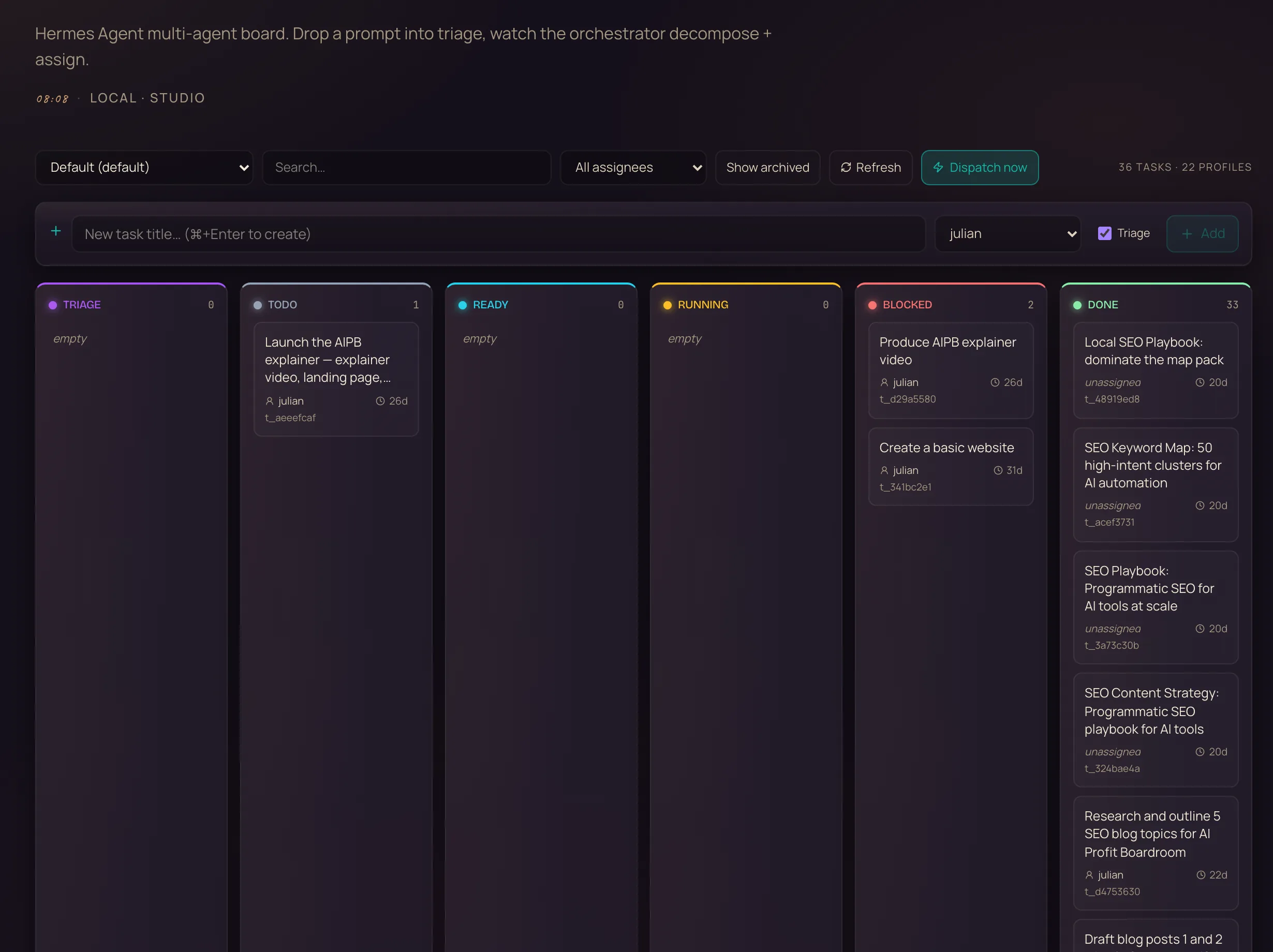Screen dimensions: 1273x952
Task: Open Research and outline 5 SEO topics card
Action: click(1156, 854)
